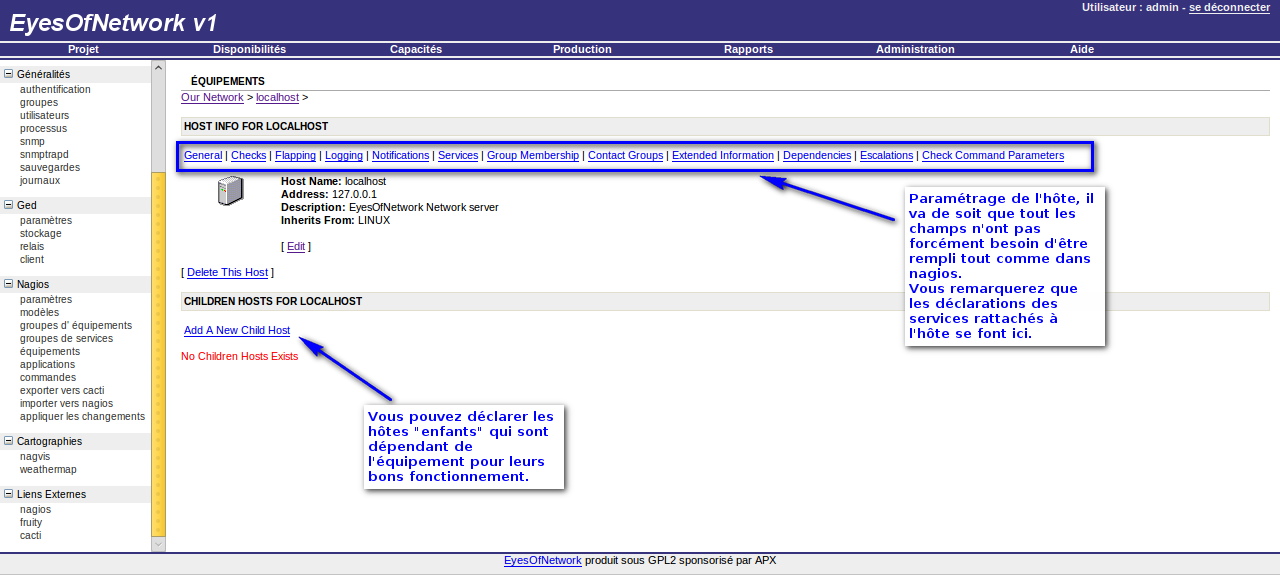This screenshot has height=575, width=1280.
Task: Collapse the Généralités sidebar section
Action: [9, 74]
